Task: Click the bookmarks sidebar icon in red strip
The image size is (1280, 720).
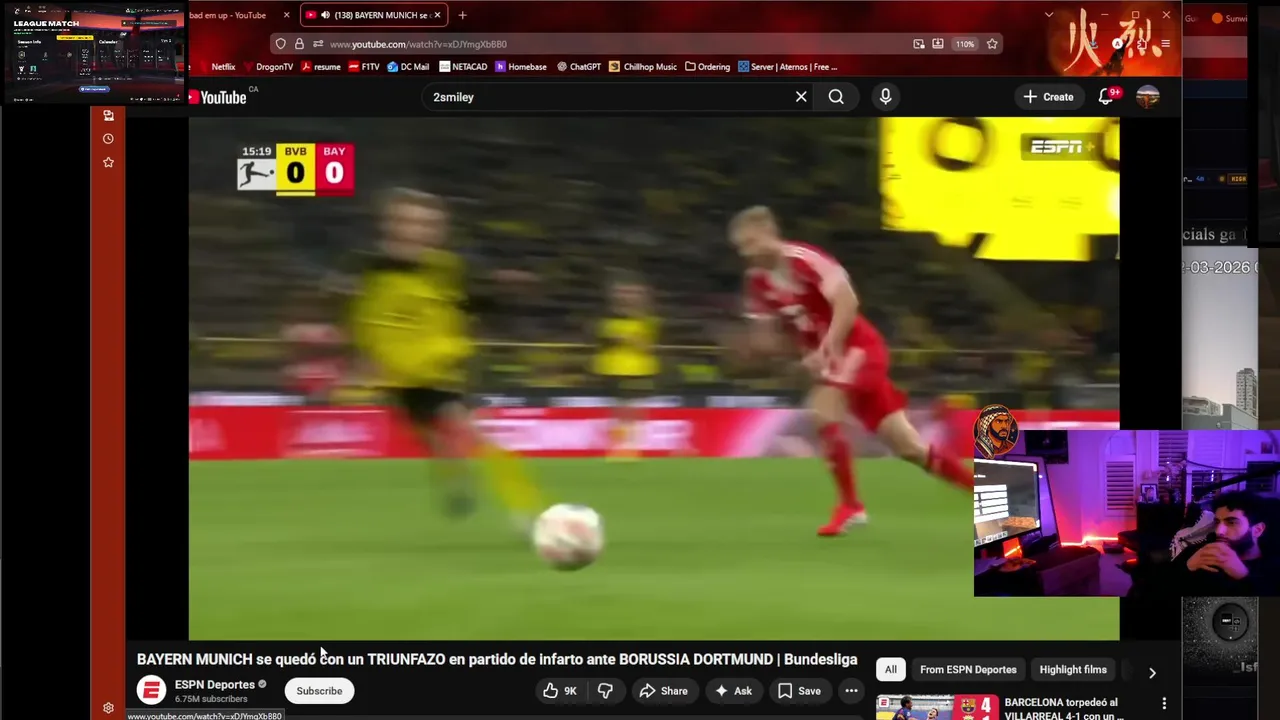Action: click(108, 115)
